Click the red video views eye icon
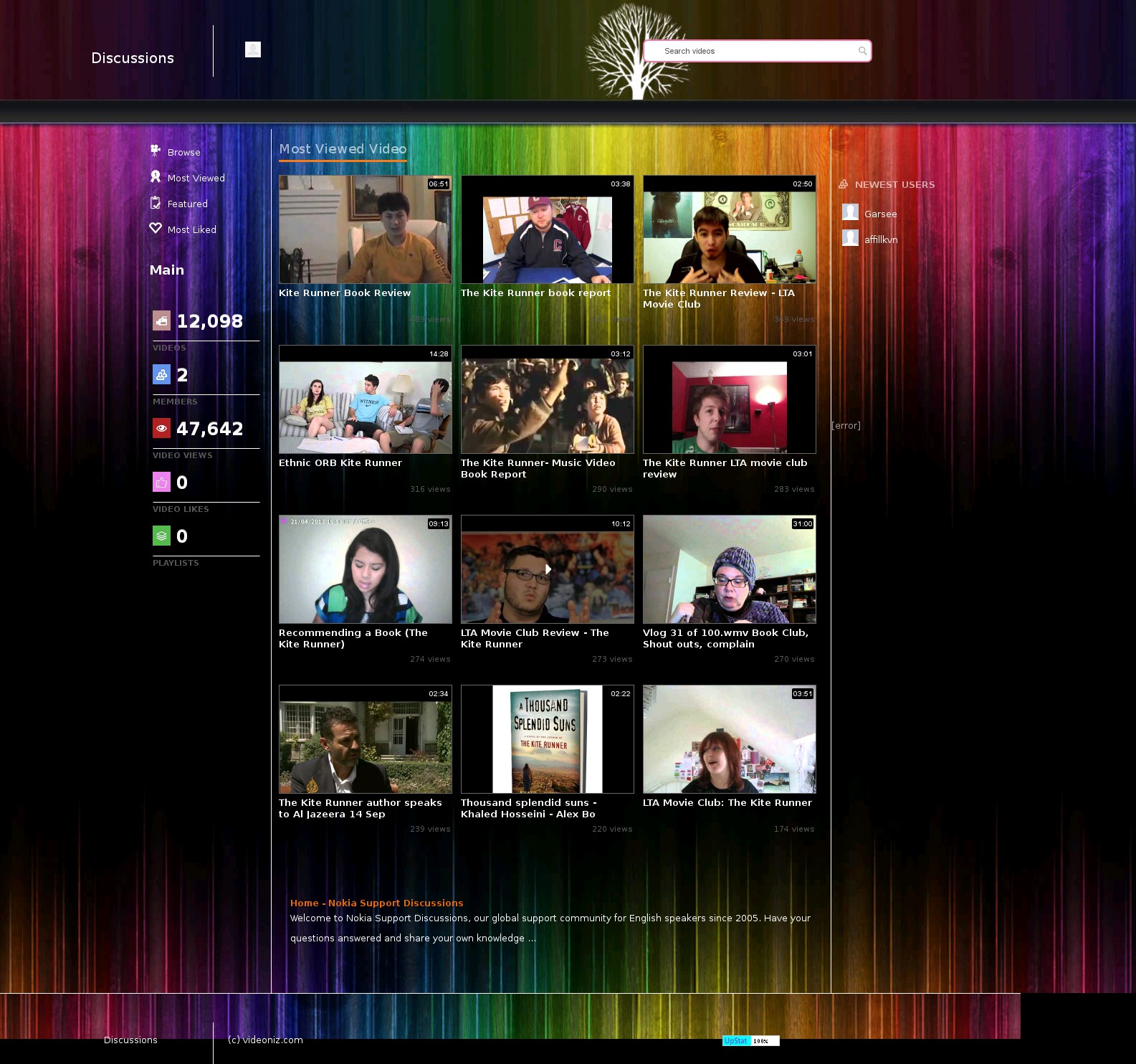Screen dimensions: 1136x1064 [x=161, y=428]
